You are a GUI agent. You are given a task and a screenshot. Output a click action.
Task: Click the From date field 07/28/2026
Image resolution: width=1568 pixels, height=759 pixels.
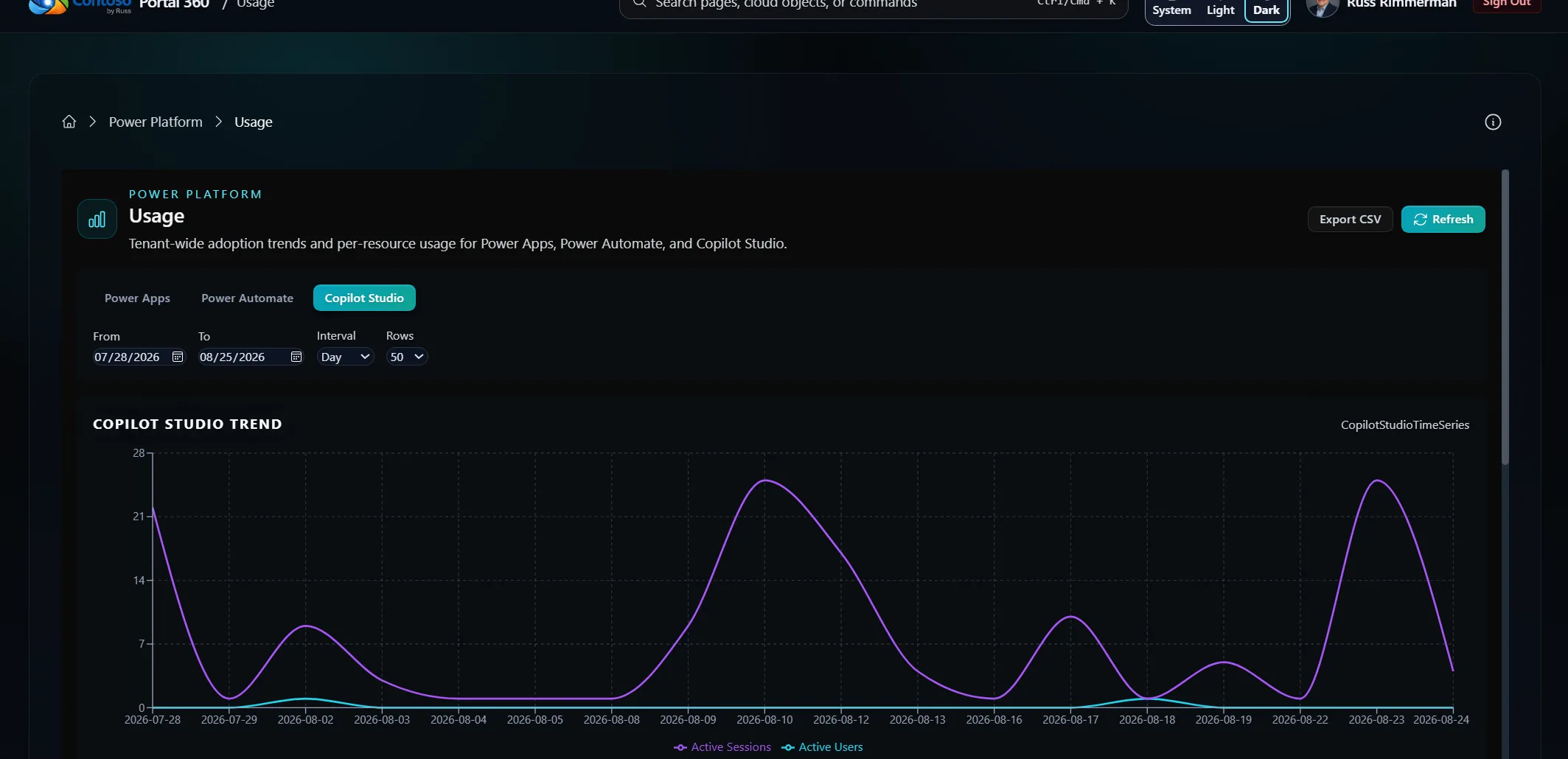139,357
